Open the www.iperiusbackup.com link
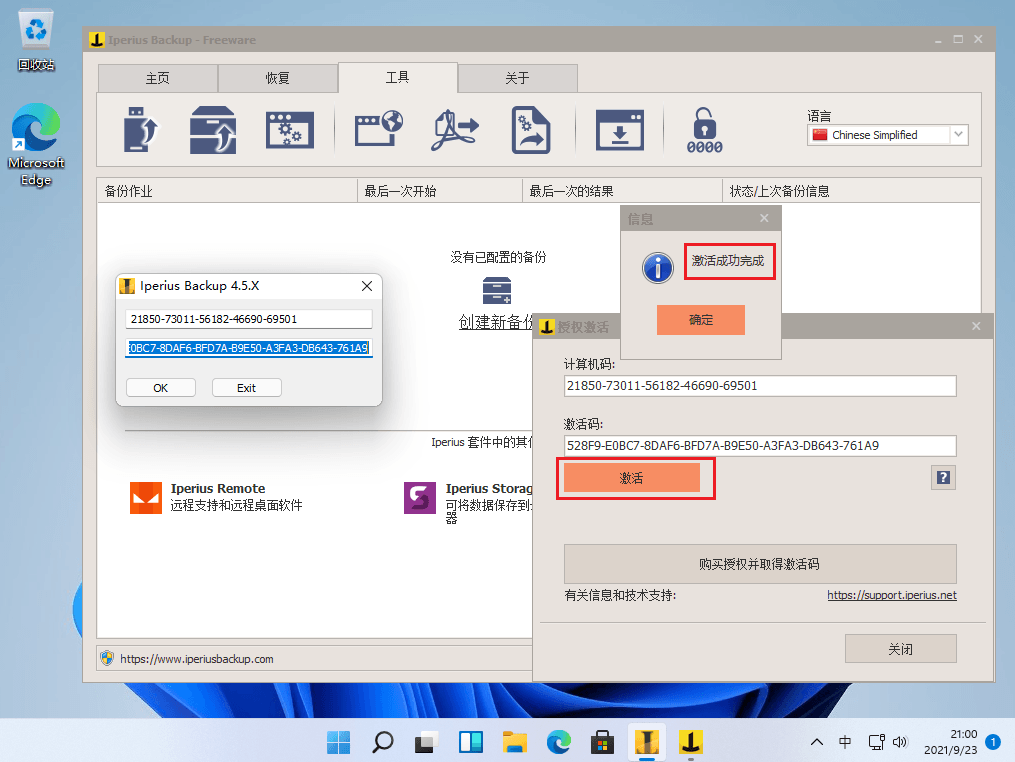Viewport: 1015px width, 762px height. point(197,659)
